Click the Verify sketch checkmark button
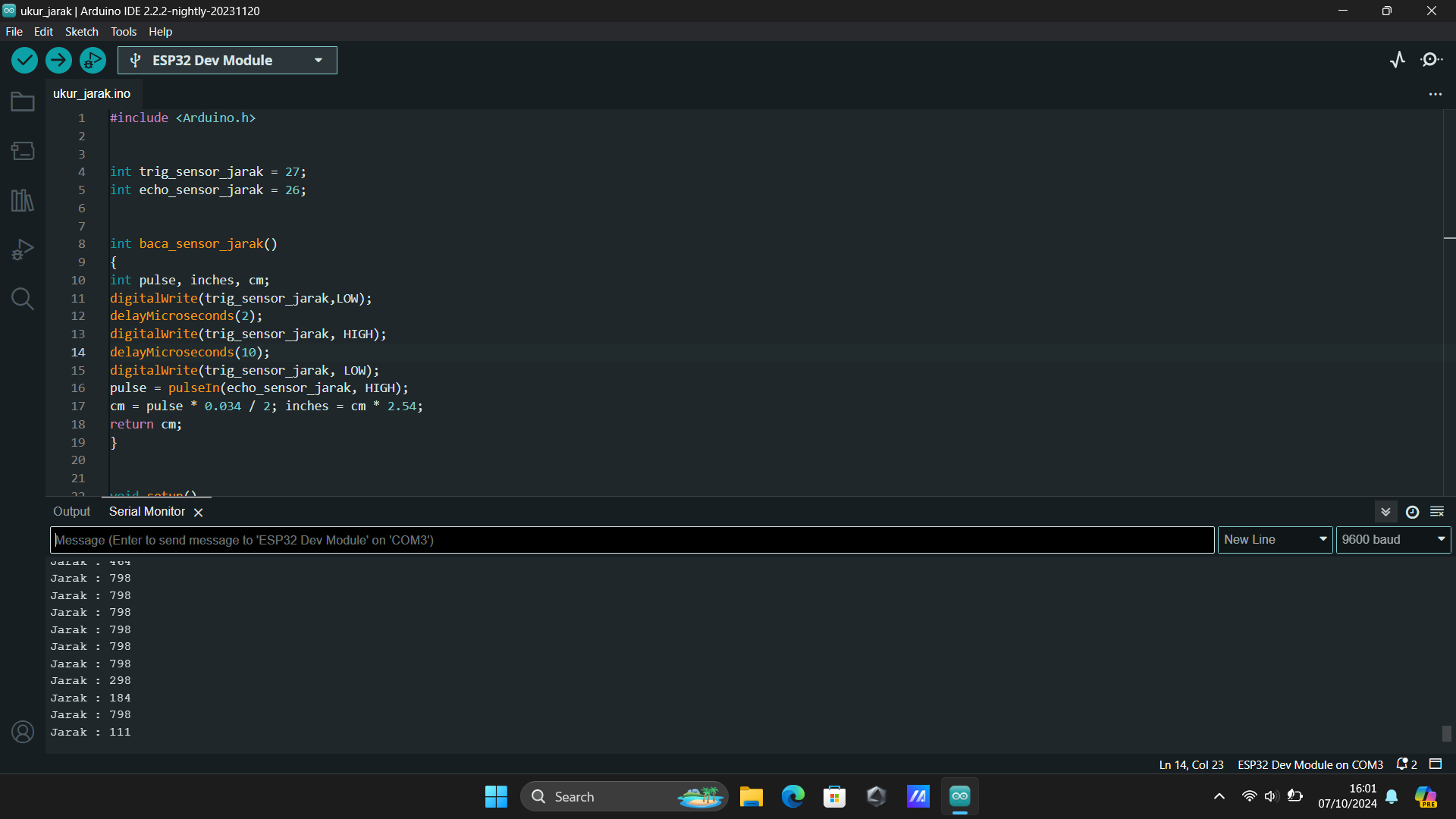 24,60
